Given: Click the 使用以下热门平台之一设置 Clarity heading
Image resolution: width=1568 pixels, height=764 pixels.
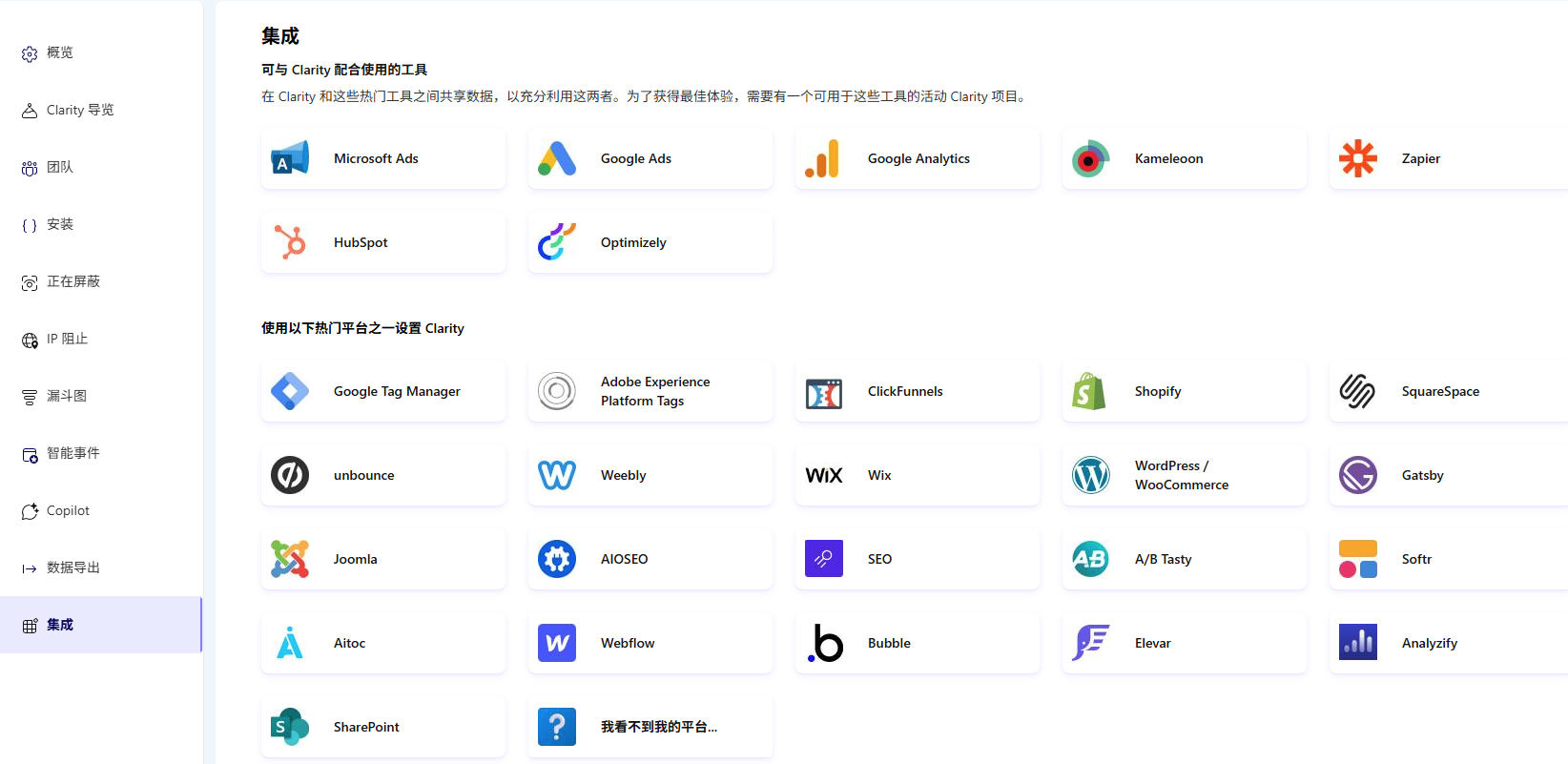Looking at the screenshot, I should pos(362,328).
